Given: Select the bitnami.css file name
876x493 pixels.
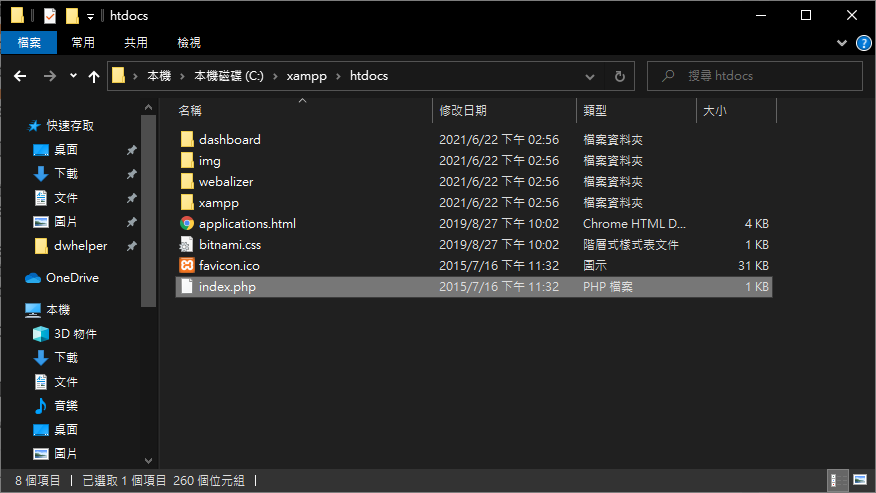Looking at the screenshot, I should pos(230,244).
